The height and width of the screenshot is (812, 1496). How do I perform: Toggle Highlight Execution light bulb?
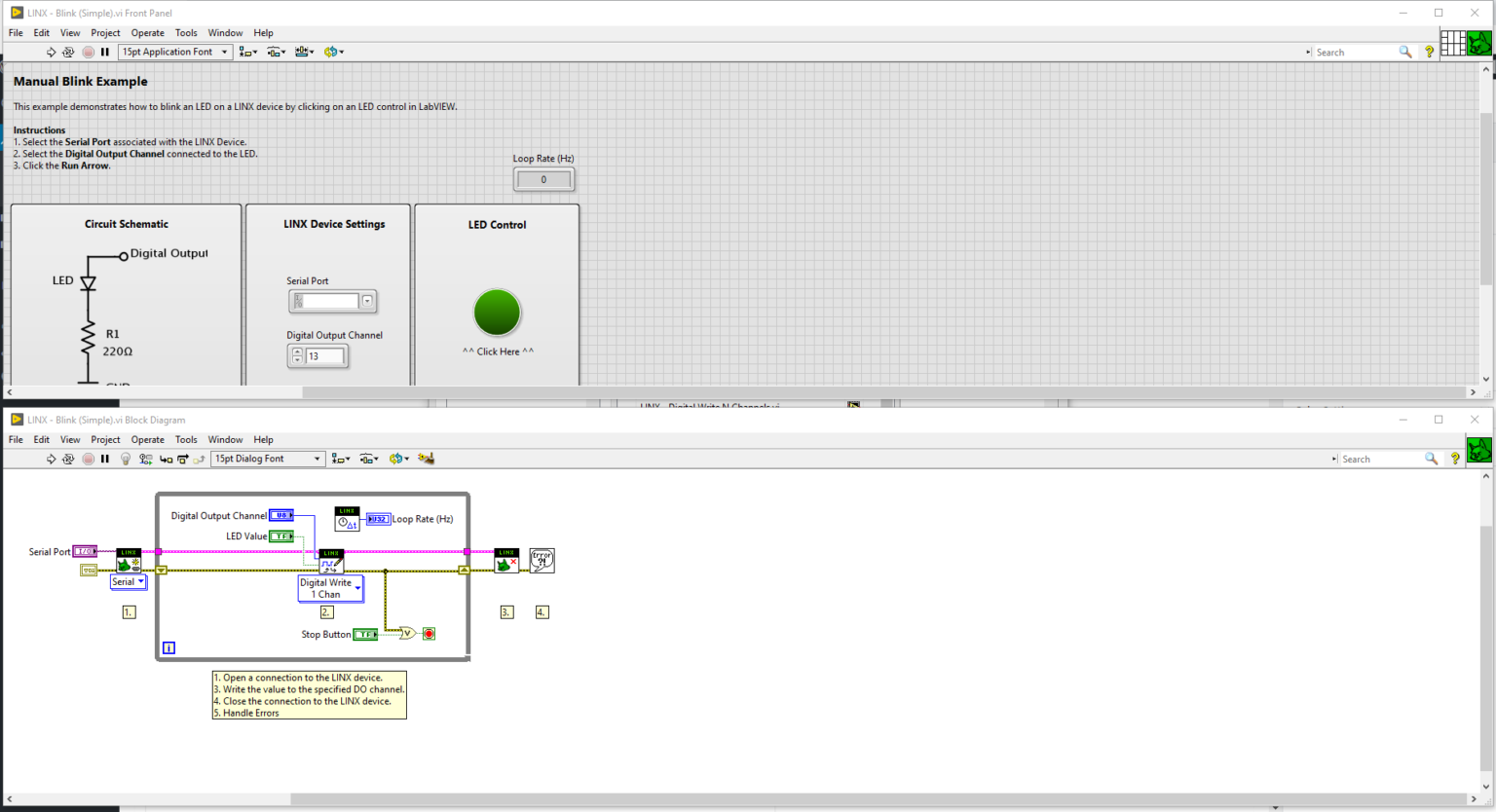(126, 460)
